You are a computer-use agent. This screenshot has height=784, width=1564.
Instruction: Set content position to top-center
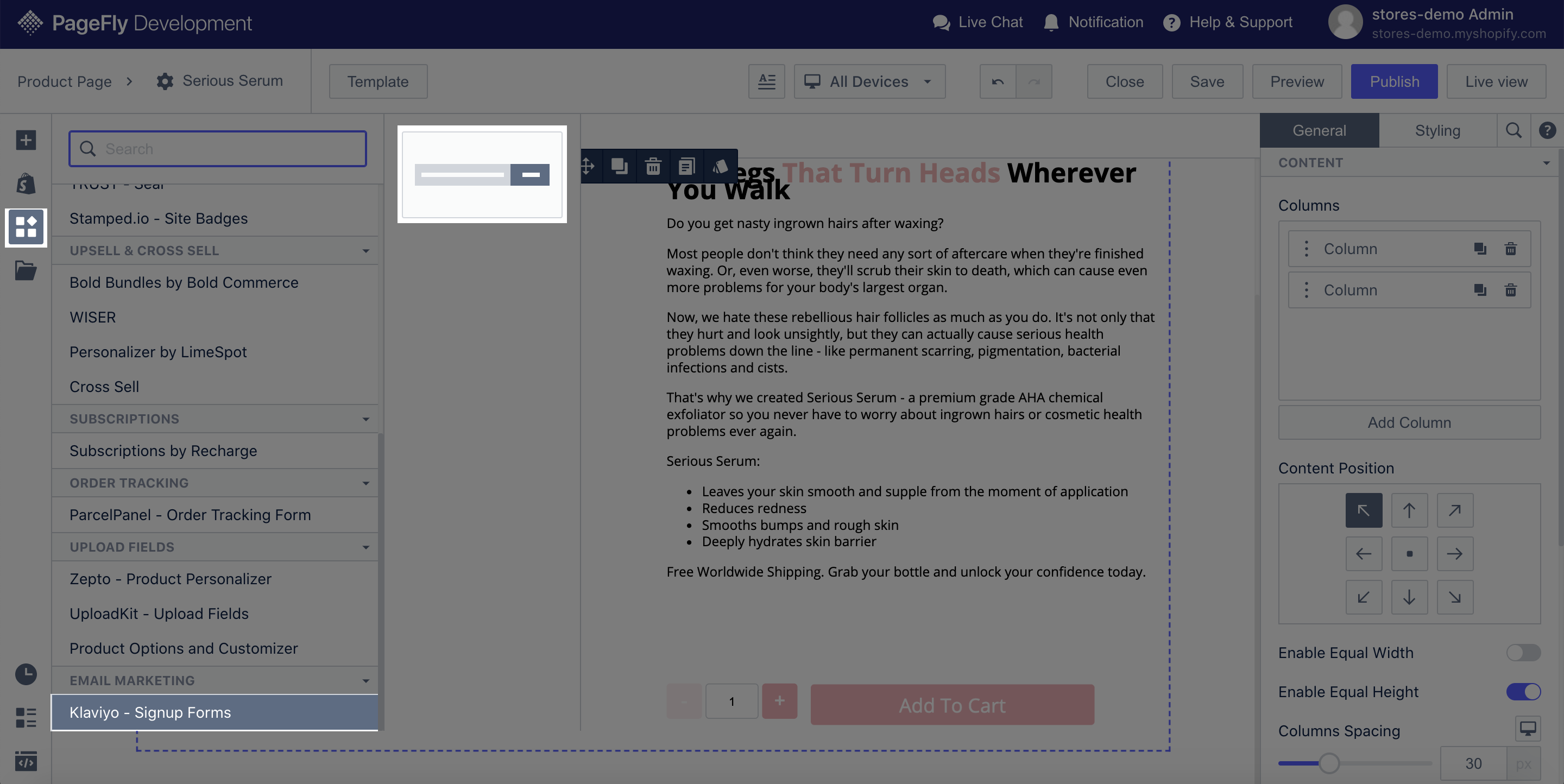1409,510
